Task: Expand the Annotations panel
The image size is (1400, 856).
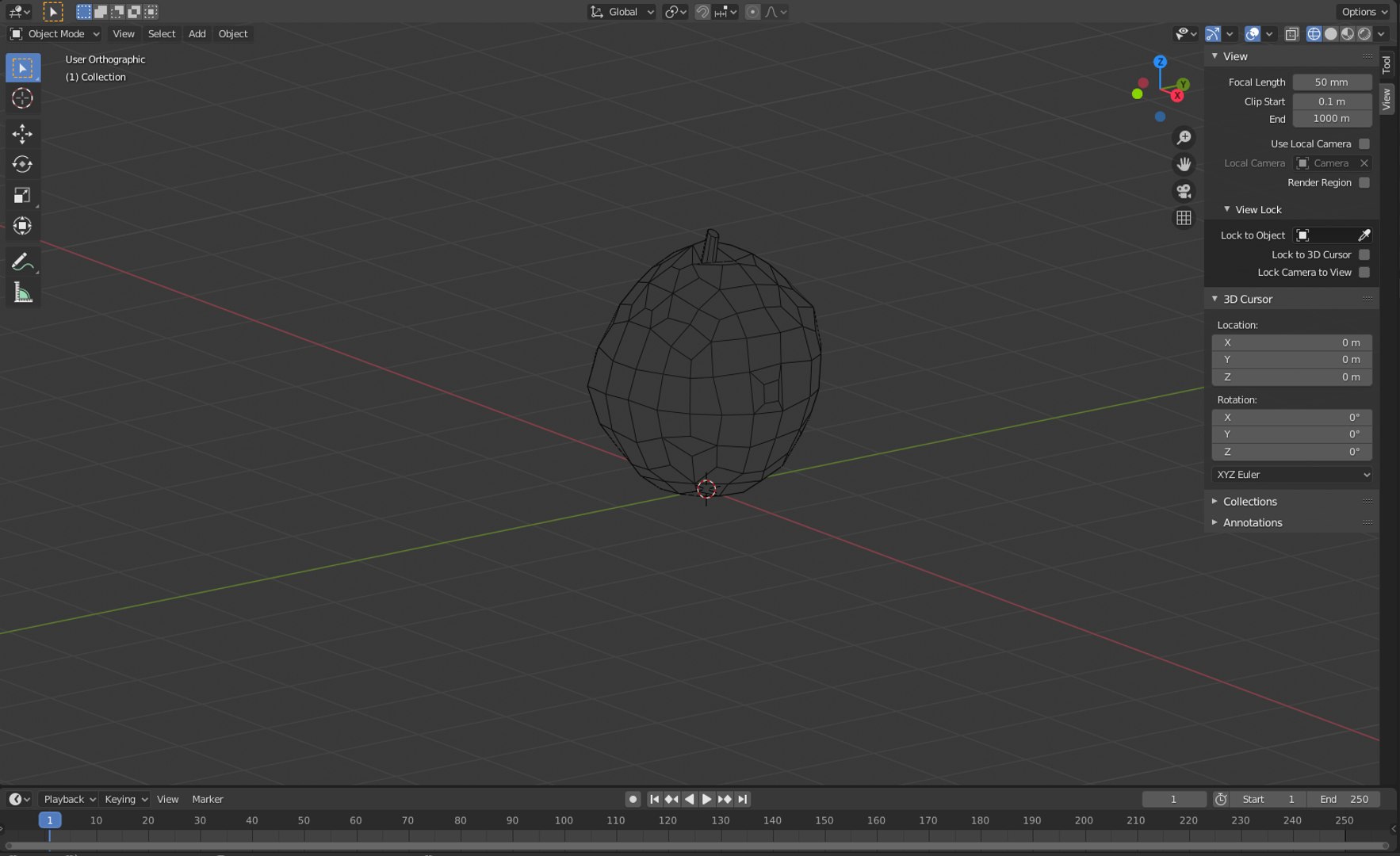Action: point(1252,523)
